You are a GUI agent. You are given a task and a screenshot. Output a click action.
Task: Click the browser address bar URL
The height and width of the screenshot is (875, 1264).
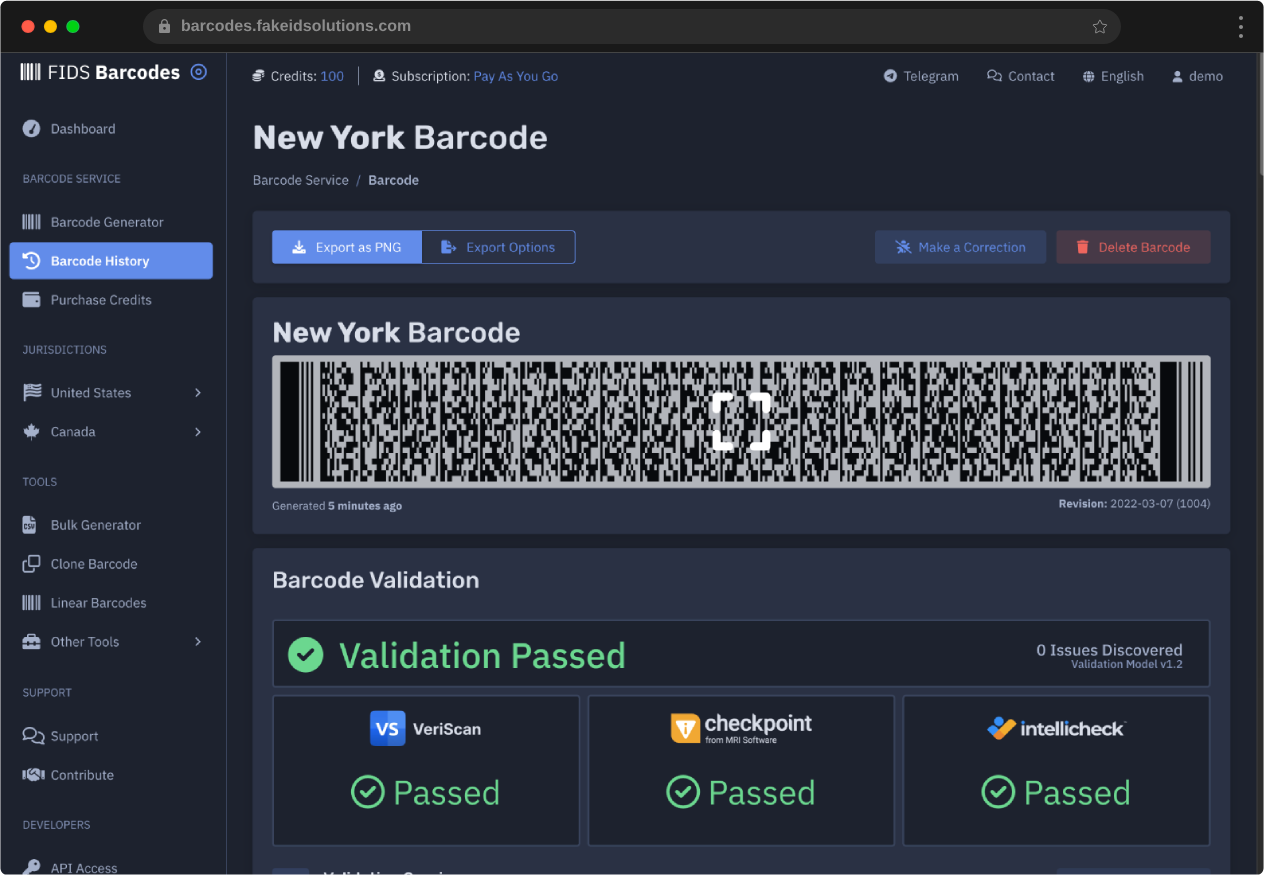tap(296, 26)
